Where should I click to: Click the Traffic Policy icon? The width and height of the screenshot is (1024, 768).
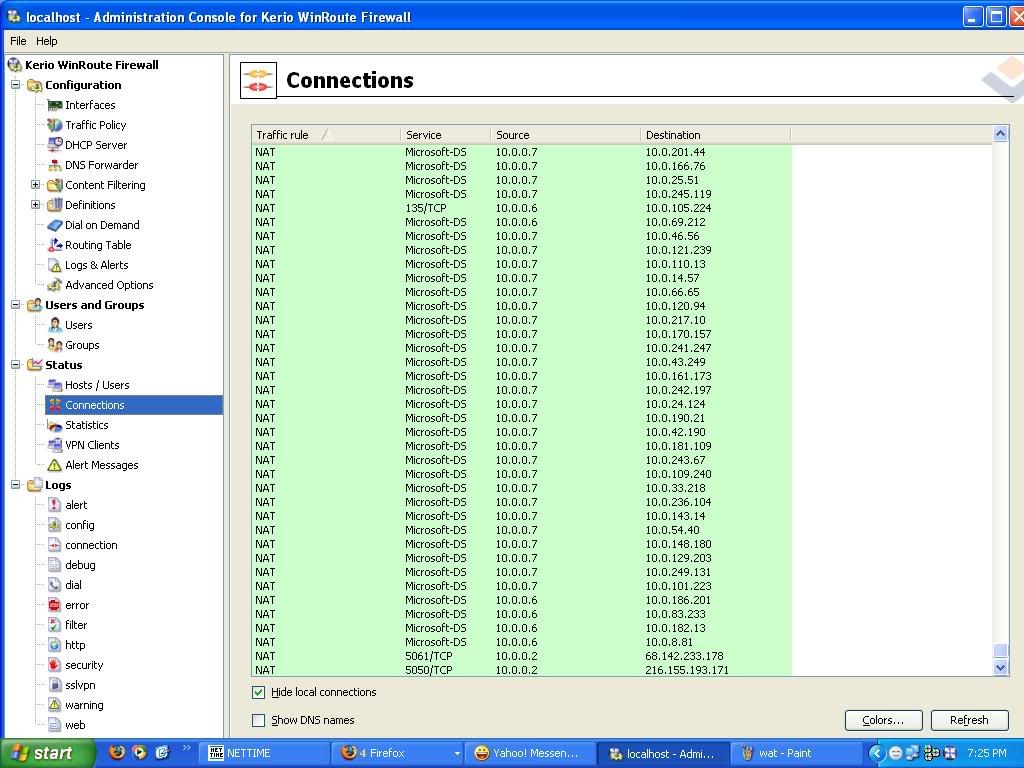[x=55, y=125]
